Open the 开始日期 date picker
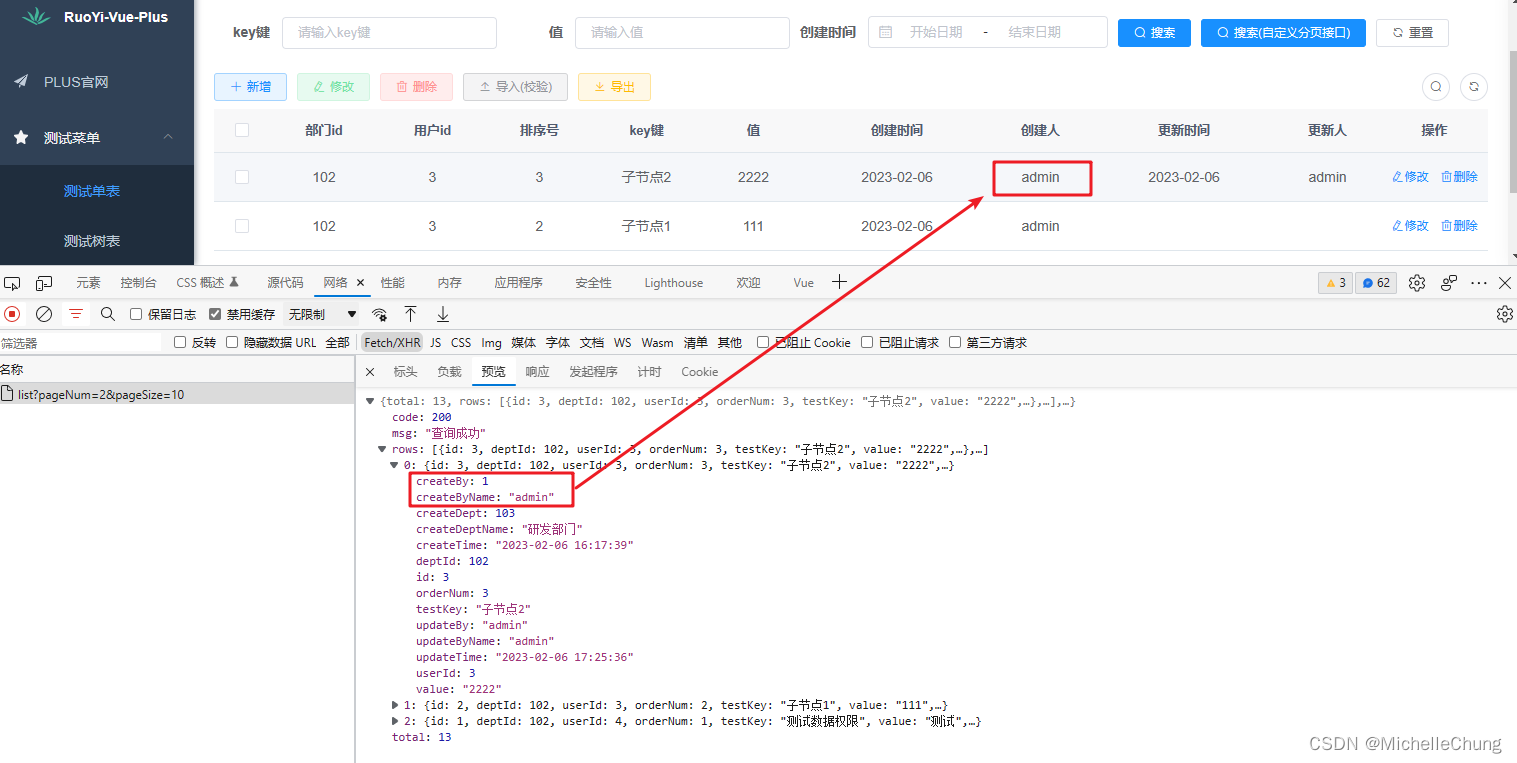1517x763 pixels. coord(936,32)
